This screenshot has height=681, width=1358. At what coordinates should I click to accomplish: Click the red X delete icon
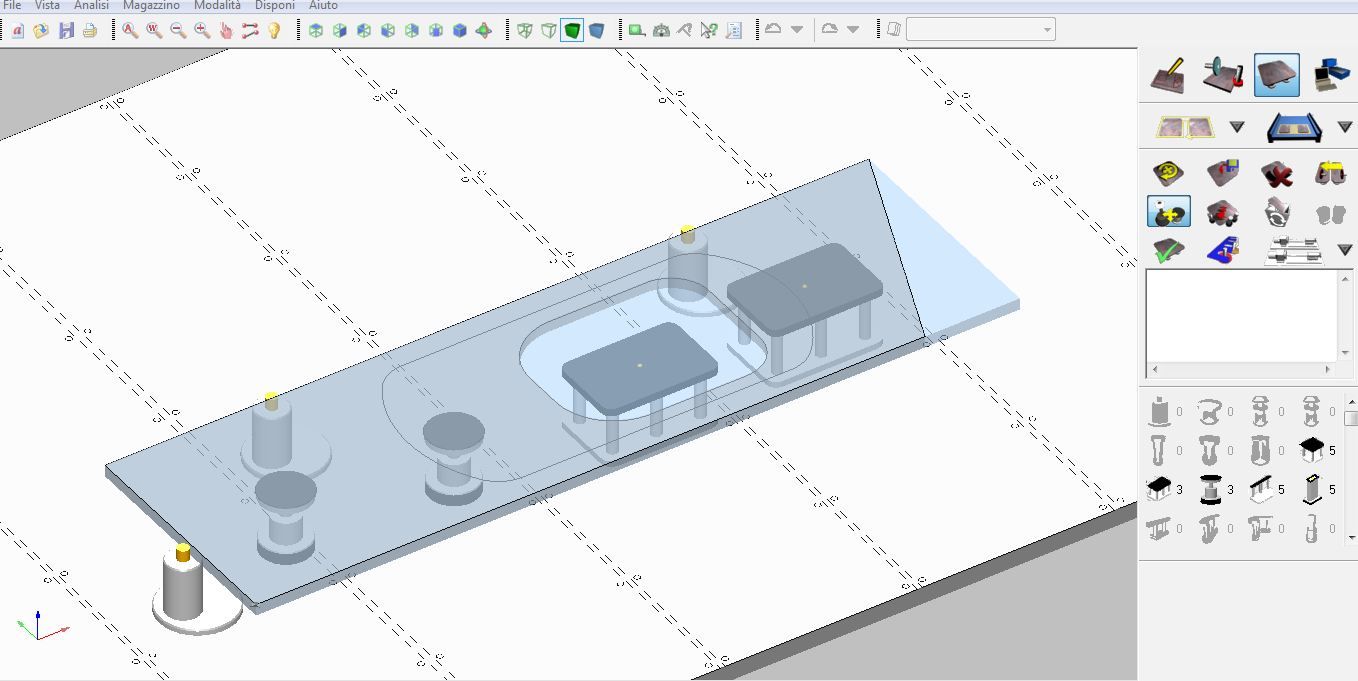click(1277, 174)
